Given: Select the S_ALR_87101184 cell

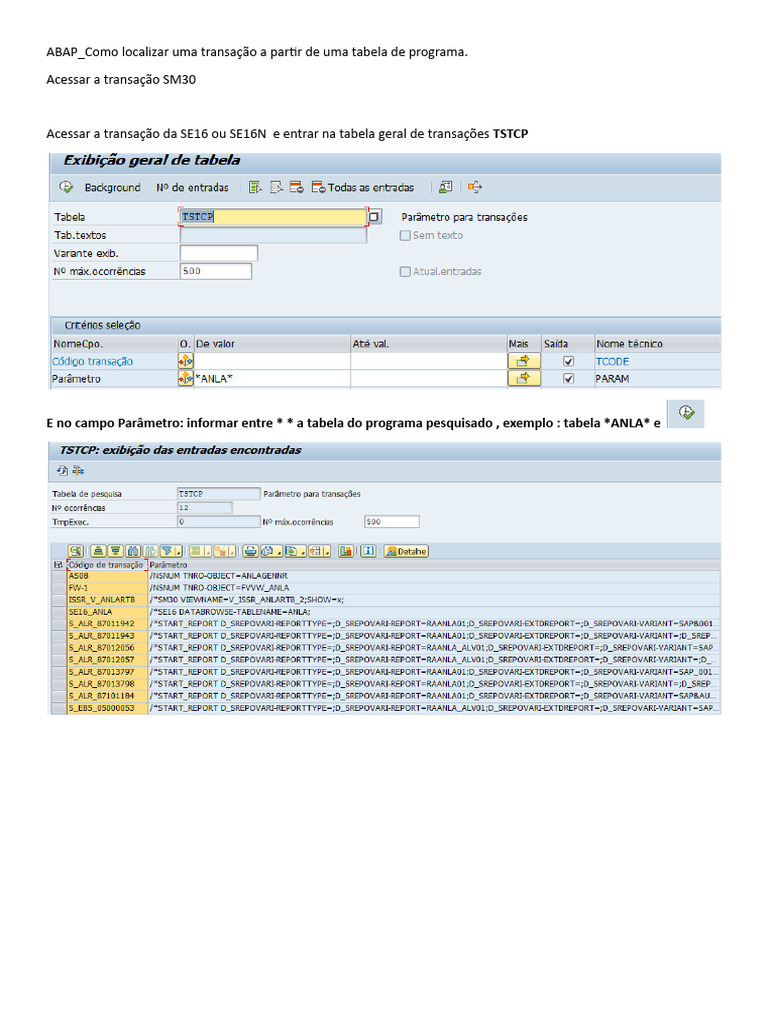Looking at the screenshot, I should point(107,696).
